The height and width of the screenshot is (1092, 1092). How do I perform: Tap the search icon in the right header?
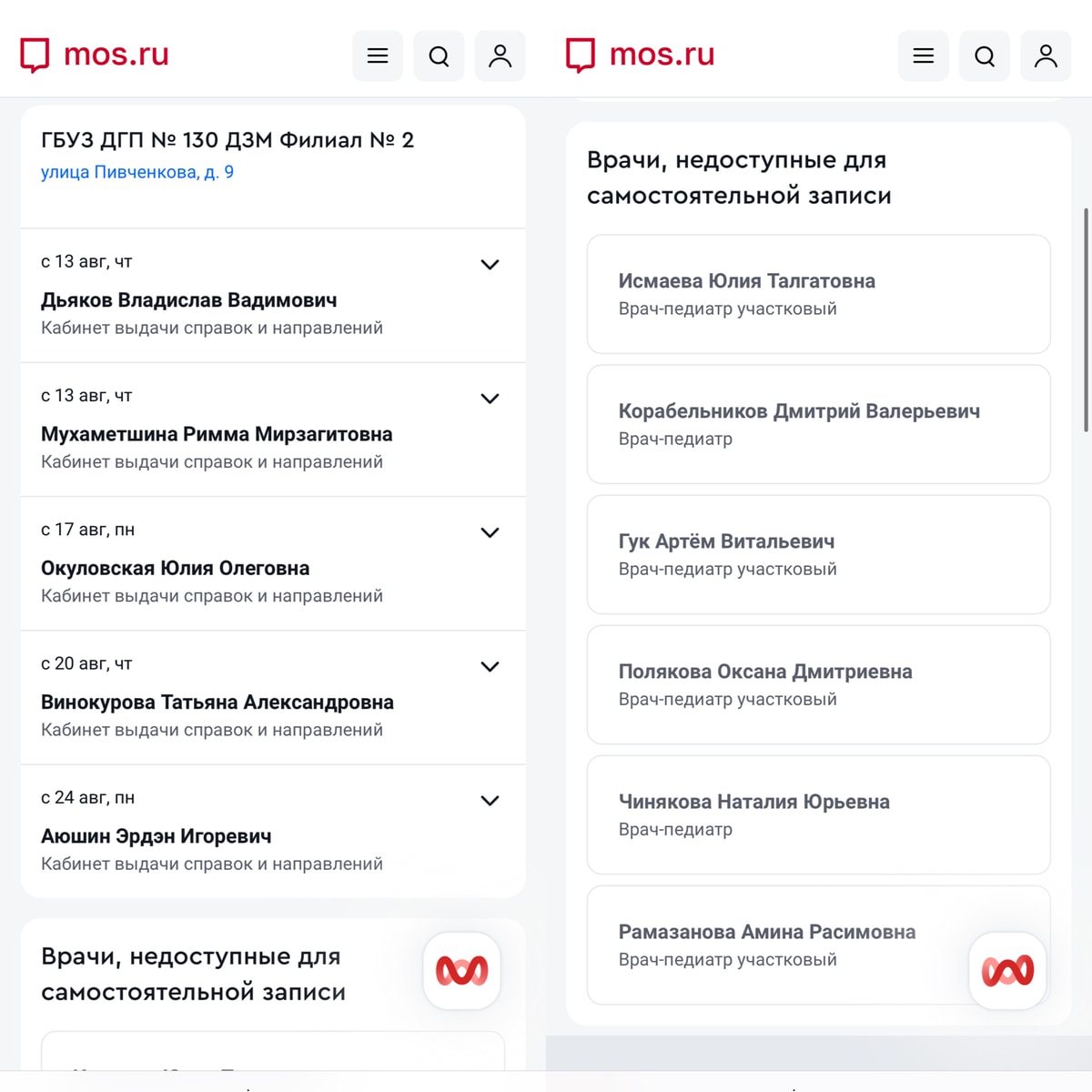point(985,56)
